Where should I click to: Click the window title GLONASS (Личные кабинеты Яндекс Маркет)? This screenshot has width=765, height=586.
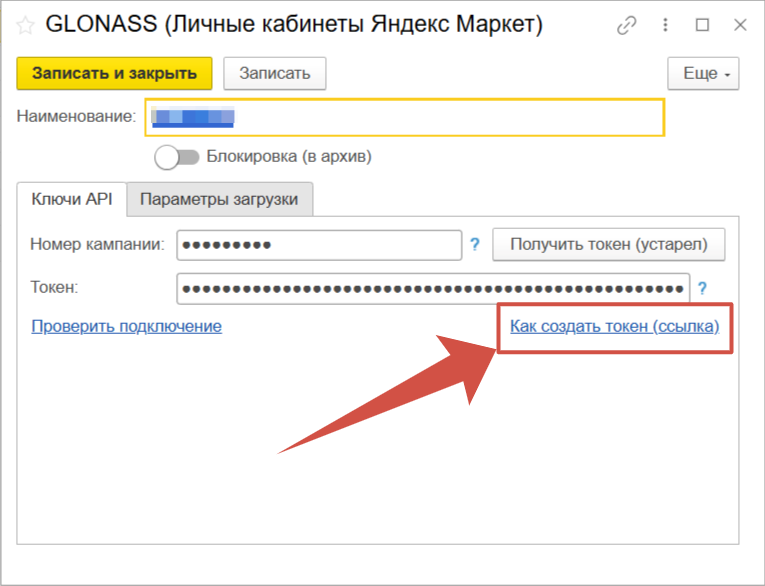[x=294, y=24]
